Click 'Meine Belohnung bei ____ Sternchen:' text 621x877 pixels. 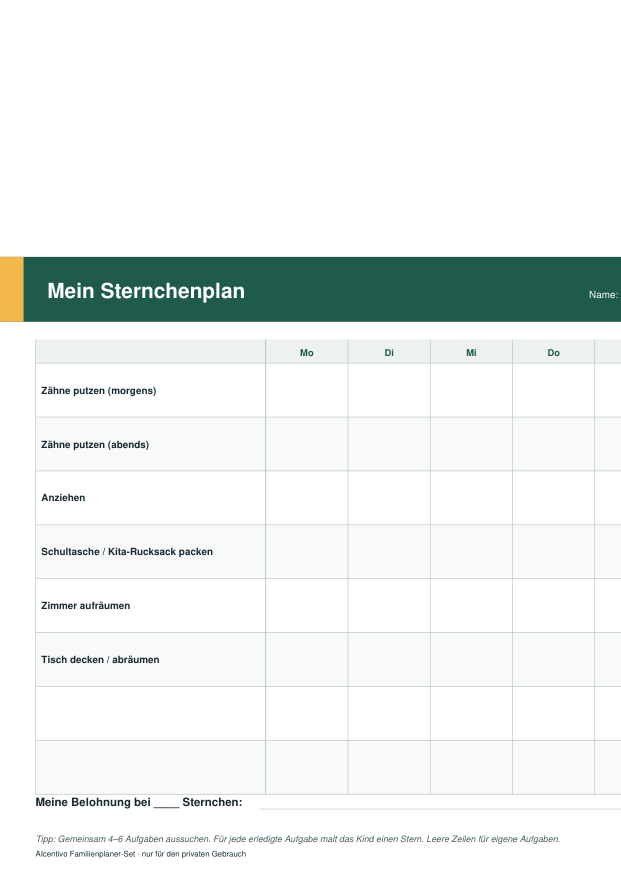139,802
